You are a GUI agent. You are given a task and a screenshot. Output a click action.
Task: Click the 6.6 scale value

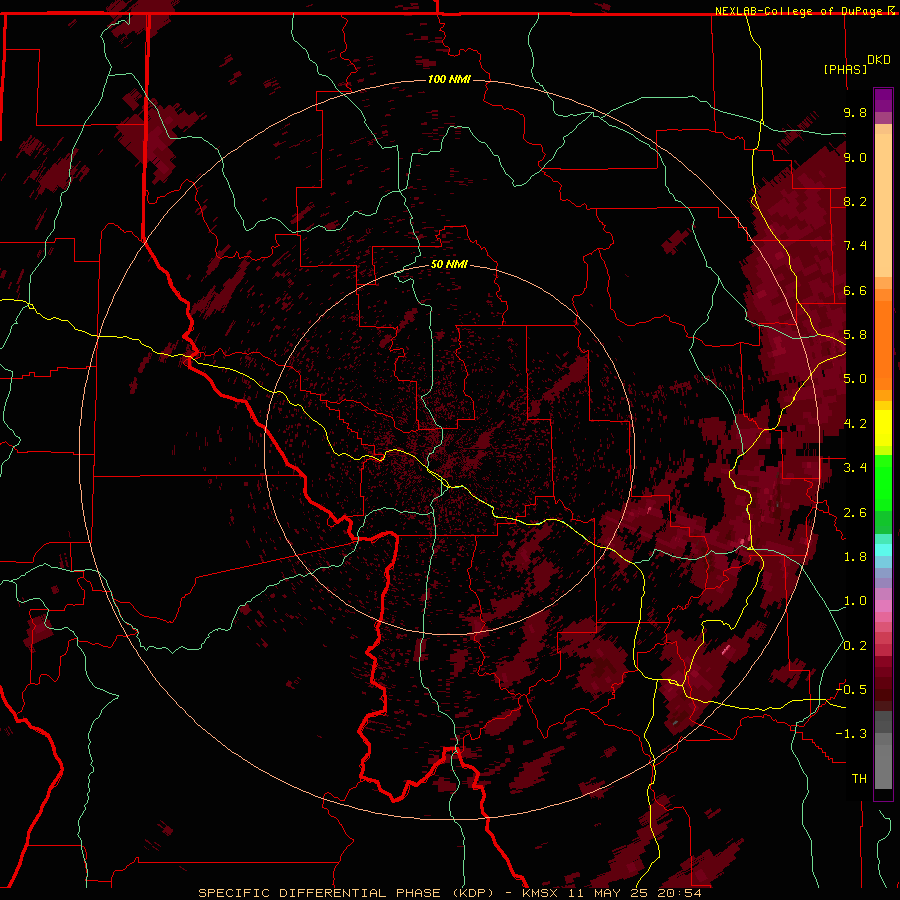(855, 290)
